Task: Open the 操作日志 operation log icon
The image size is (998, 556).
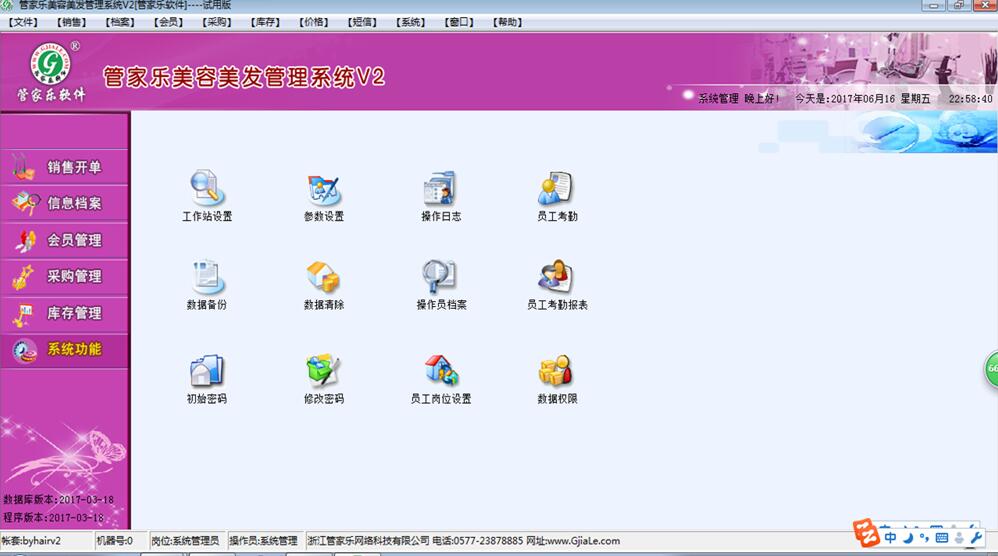Action: click(x=440, y=188)
